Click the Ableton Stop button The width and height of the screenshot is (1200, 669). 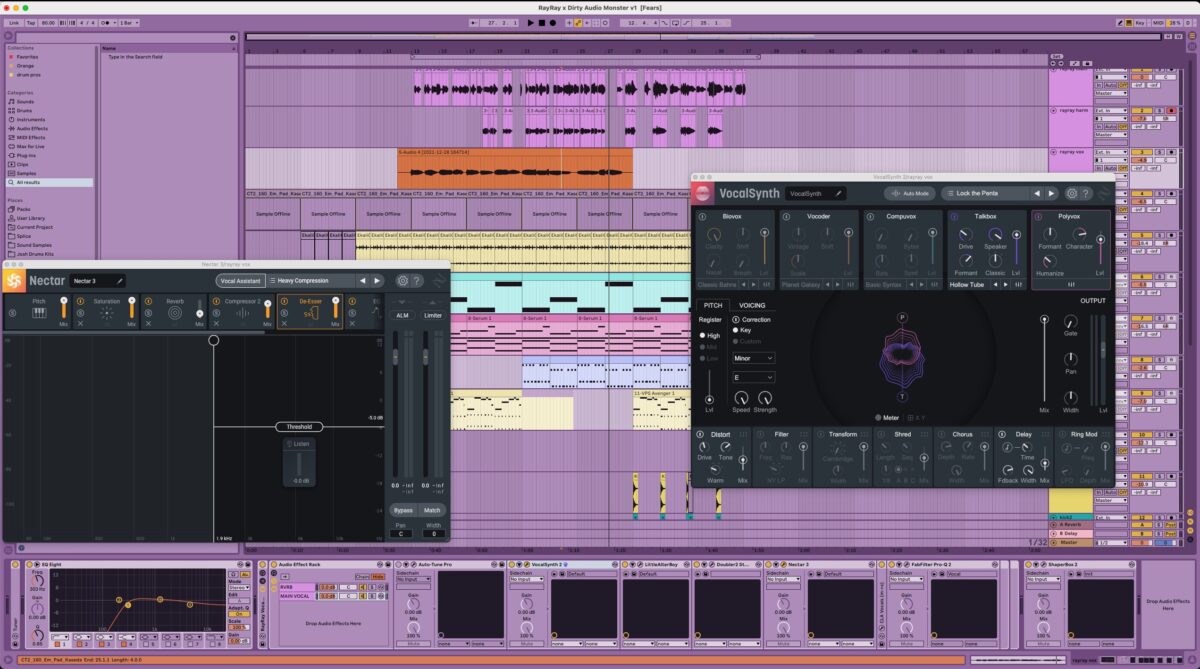pyautogui.click(x=542, y=22)
